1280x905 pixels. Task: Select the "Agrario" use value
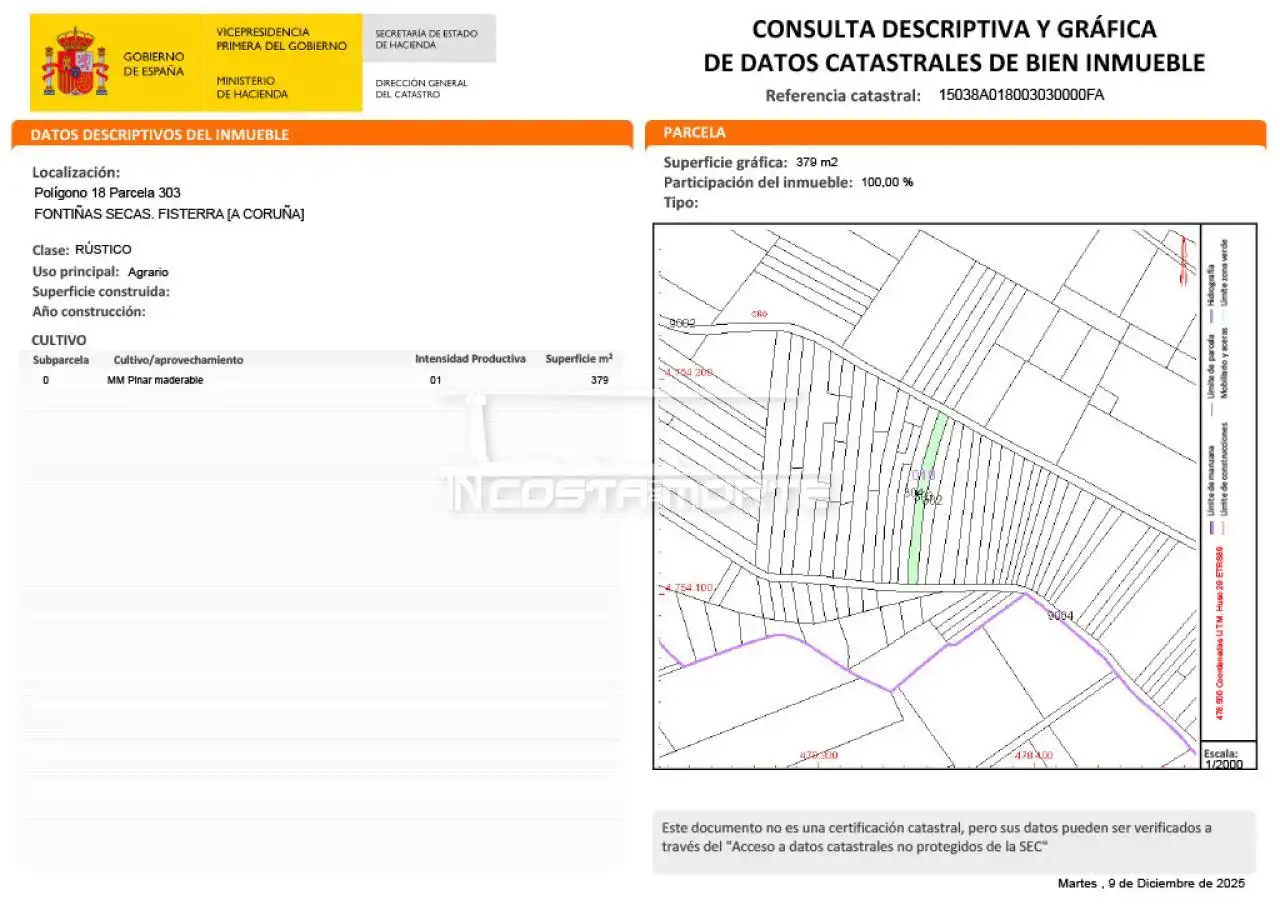[149, 272]
